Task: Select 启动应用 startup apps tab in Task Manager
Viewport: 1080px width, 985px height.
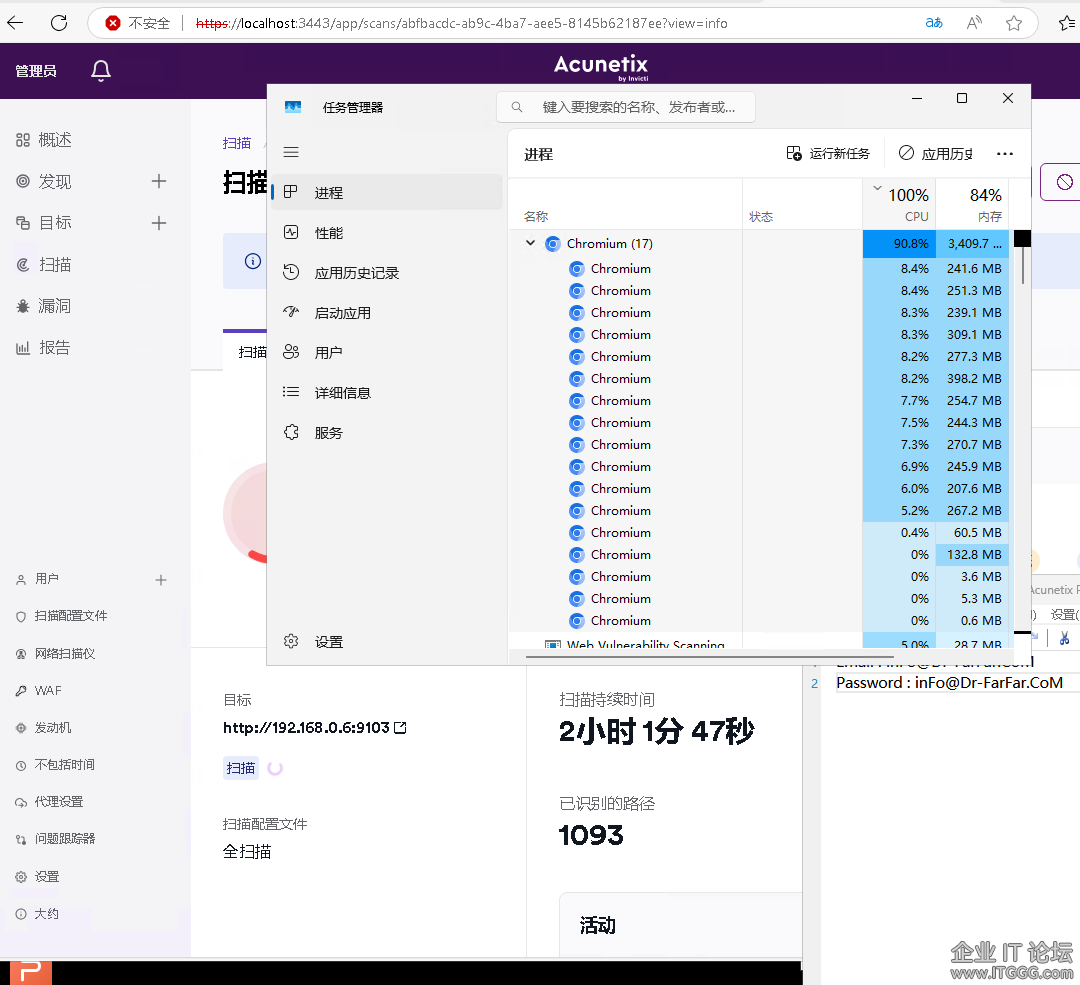Action: 387,313
